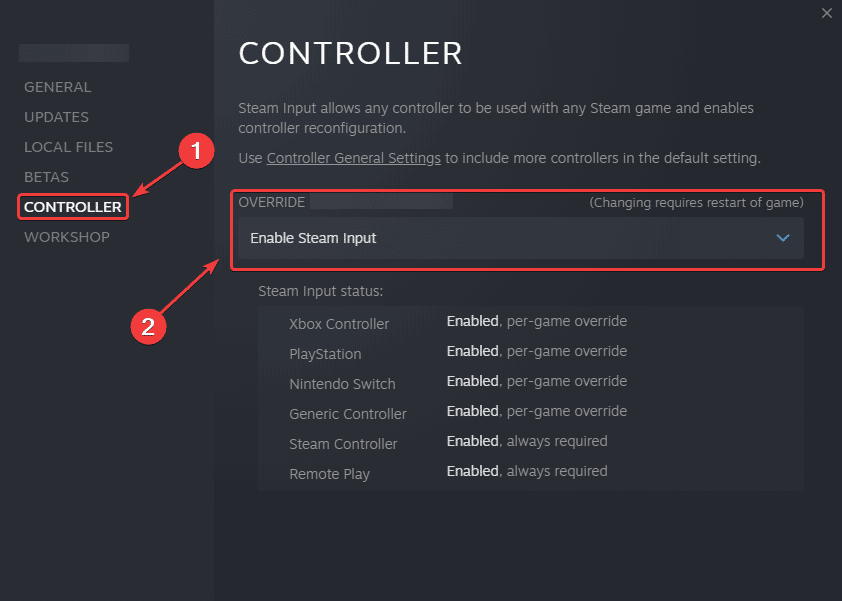
Task: Click the red number 1 annotation badge
Action: pos(196,151)
